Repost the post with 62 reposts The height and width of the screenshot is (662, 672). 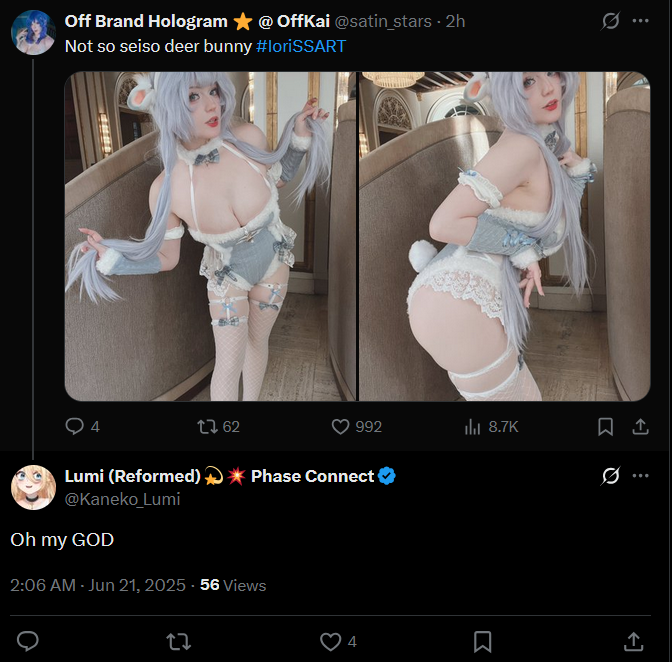coord(207,427)
